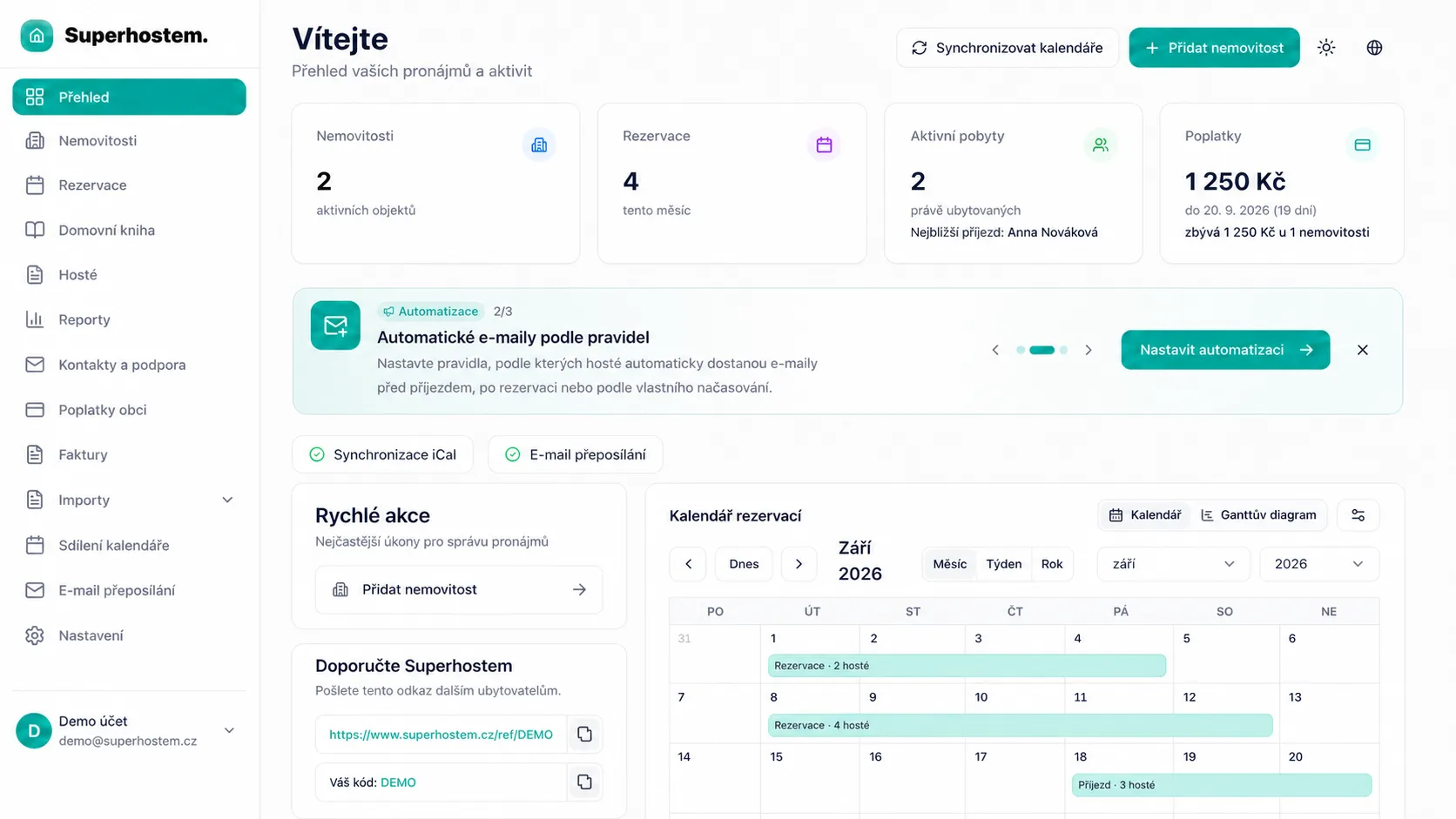Open Rezervace in the sidebar
Viewport: 1456px width, 819px height.
pos(129,185)
